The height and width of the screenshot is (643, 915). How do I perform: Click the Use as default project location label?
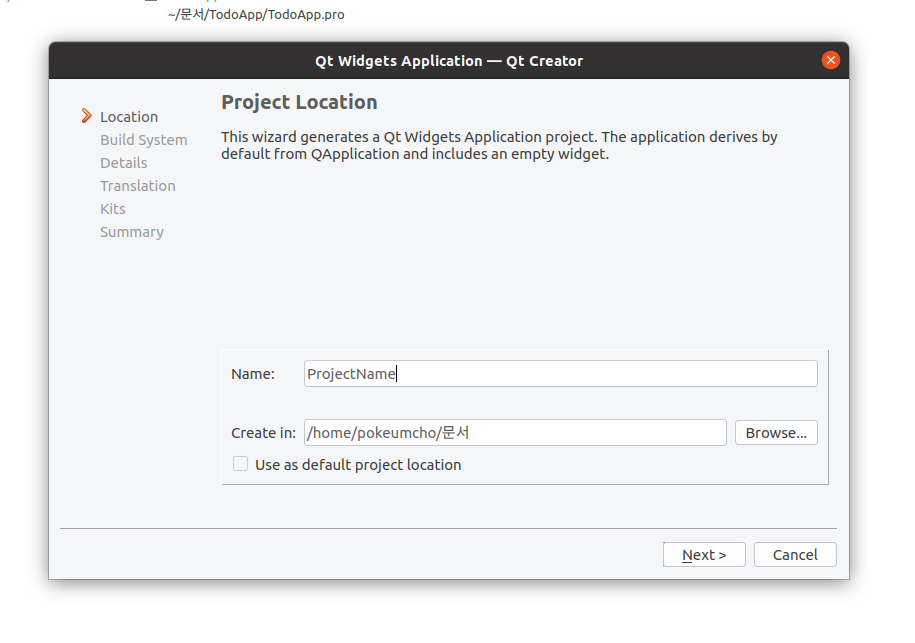click(x=358, y=464)
